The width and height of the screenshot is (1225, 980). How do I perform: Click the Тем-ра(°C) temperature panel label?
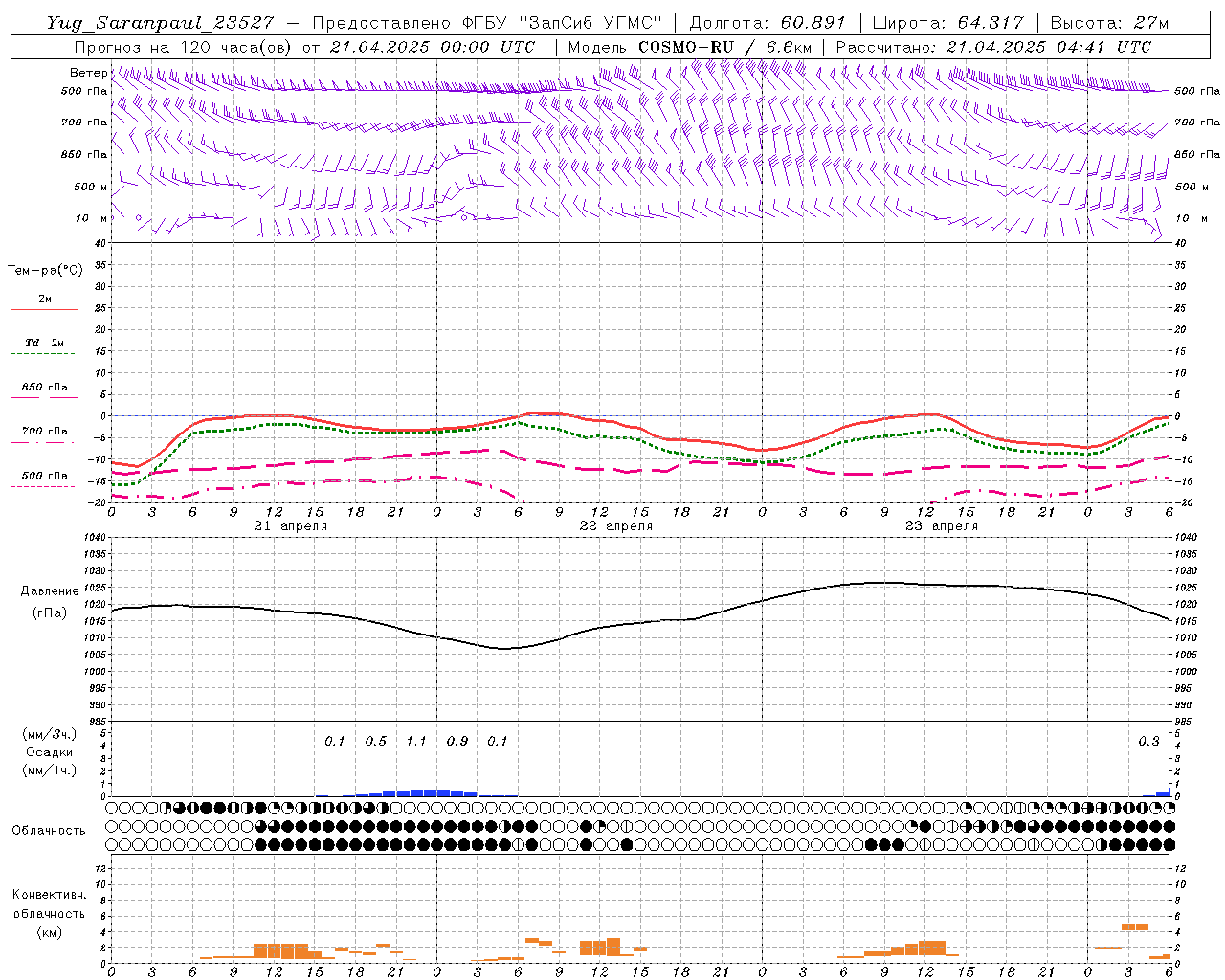click(x=45, y=271)
